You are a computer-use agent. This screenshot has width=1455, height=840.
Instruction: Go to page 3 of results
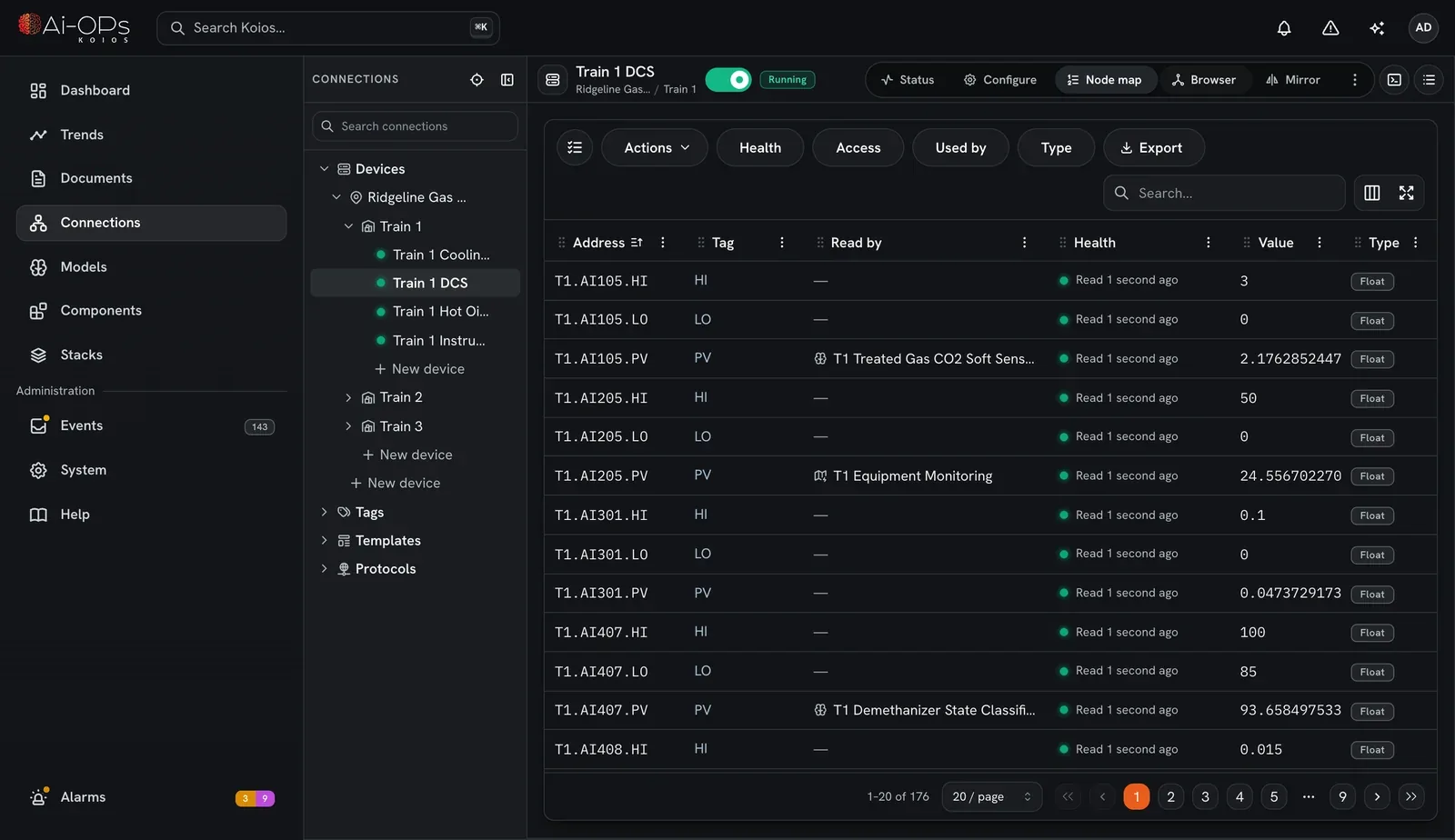click(1205, 796)
